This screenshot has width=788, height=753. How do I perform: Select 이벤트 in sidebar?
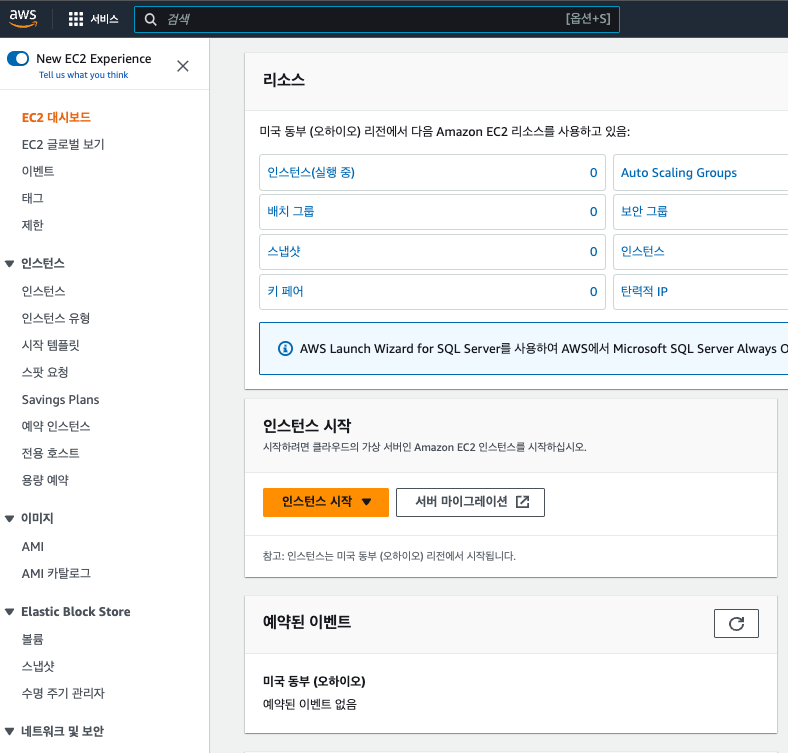tap(38, 171)
